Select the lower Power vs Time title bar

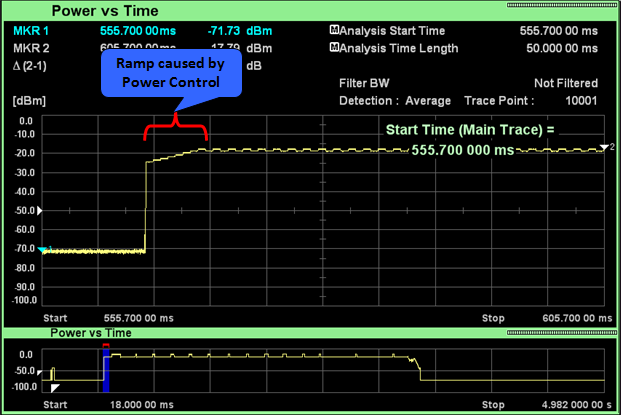click(90, 331)
